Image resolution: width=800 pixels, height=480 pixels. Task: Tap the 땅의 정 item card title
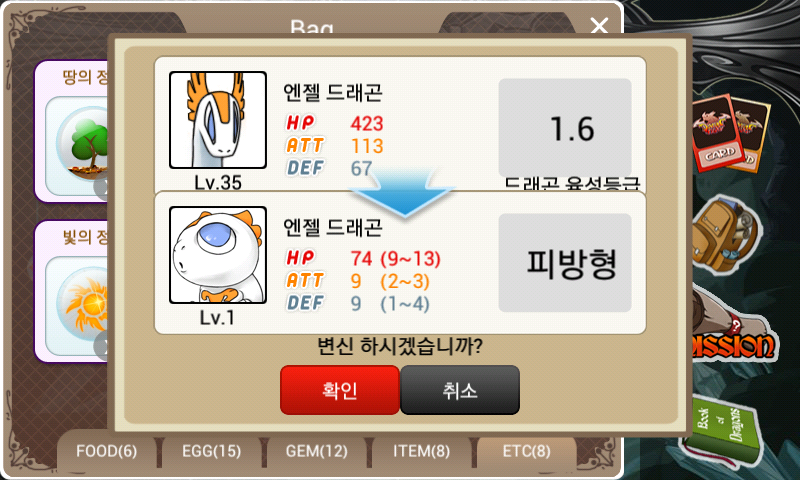tap(85, 78)
